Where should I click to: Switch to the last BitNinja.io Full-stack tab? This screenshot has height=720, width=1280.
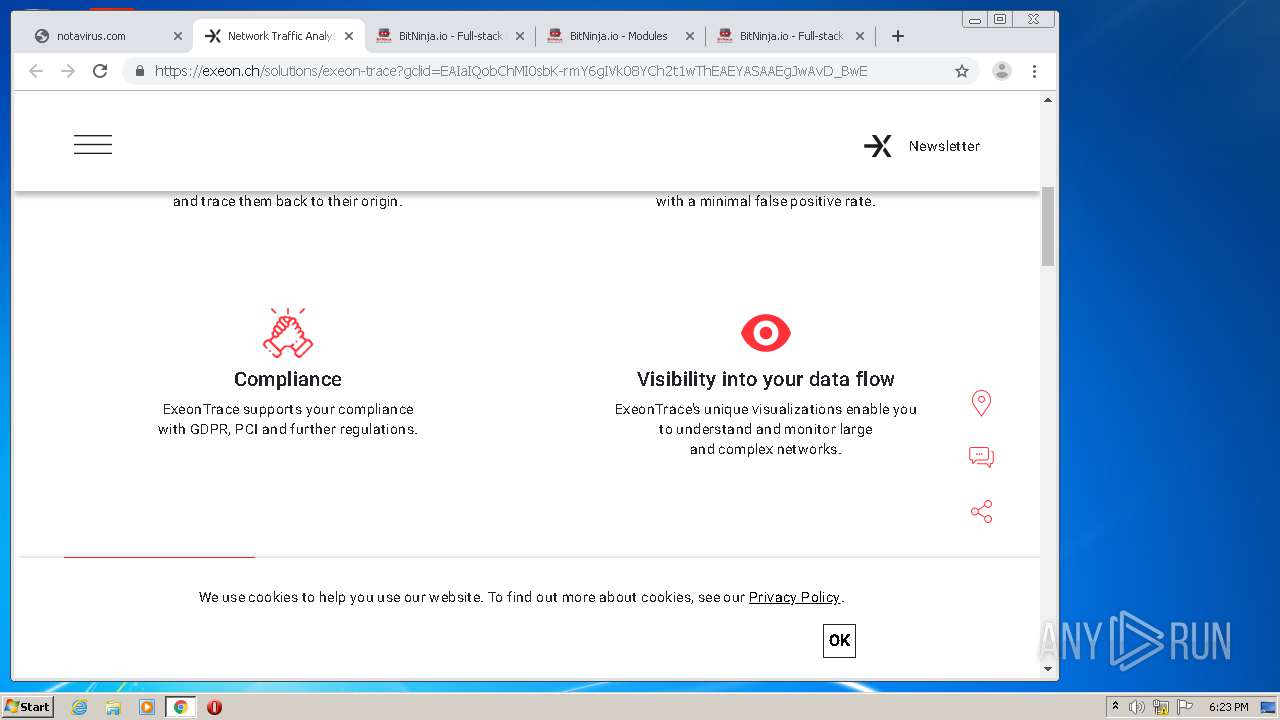coord(791,36)
